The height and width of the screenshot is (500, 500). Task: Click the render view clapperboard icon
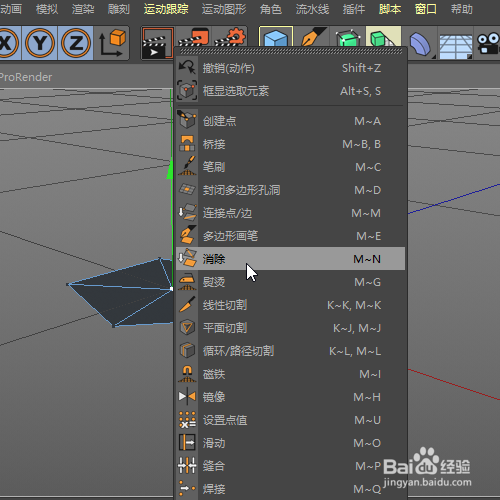click(157, 44)
